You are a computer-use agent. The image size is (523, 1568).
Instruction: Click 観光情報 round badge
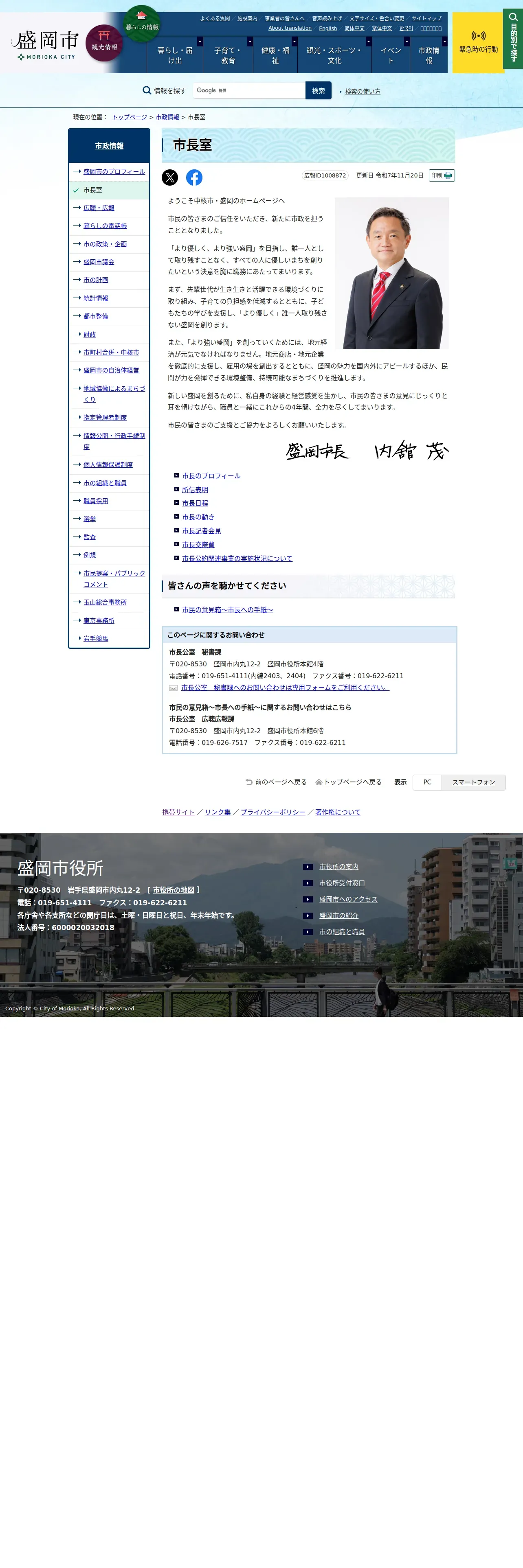(104, 43)
